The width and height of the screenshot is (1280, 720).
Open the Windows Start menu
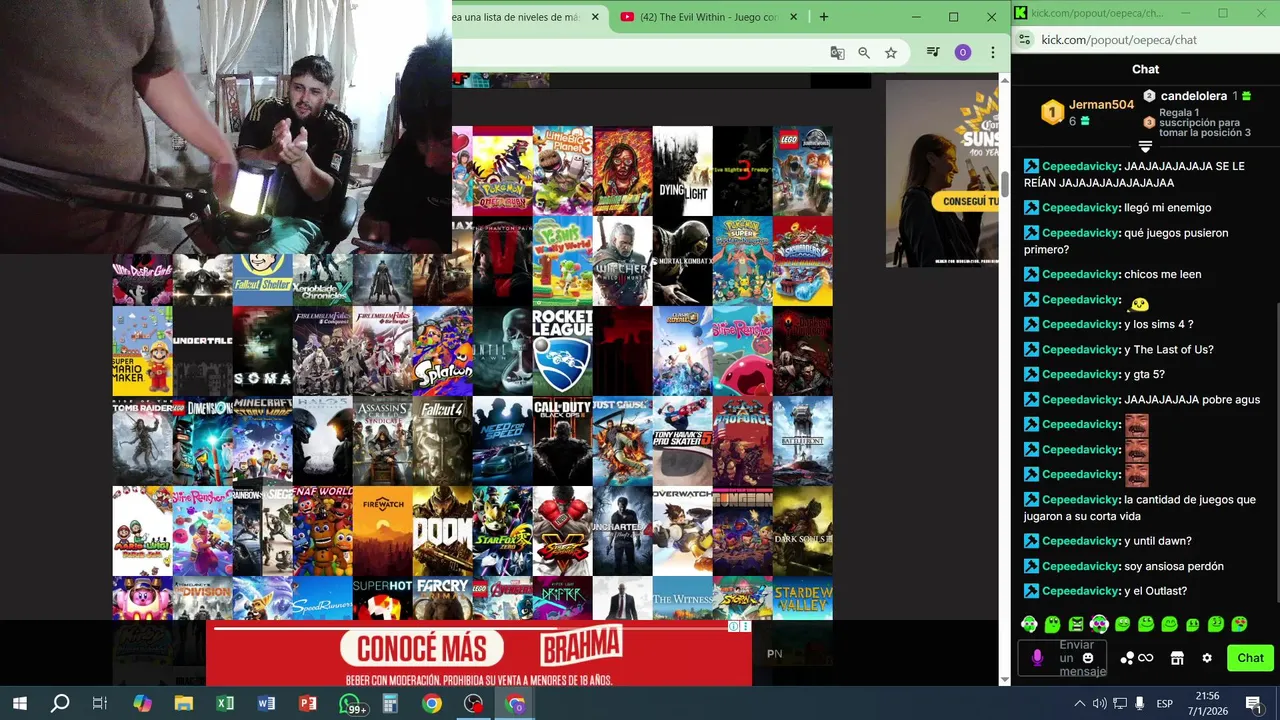tap(19, 703)
